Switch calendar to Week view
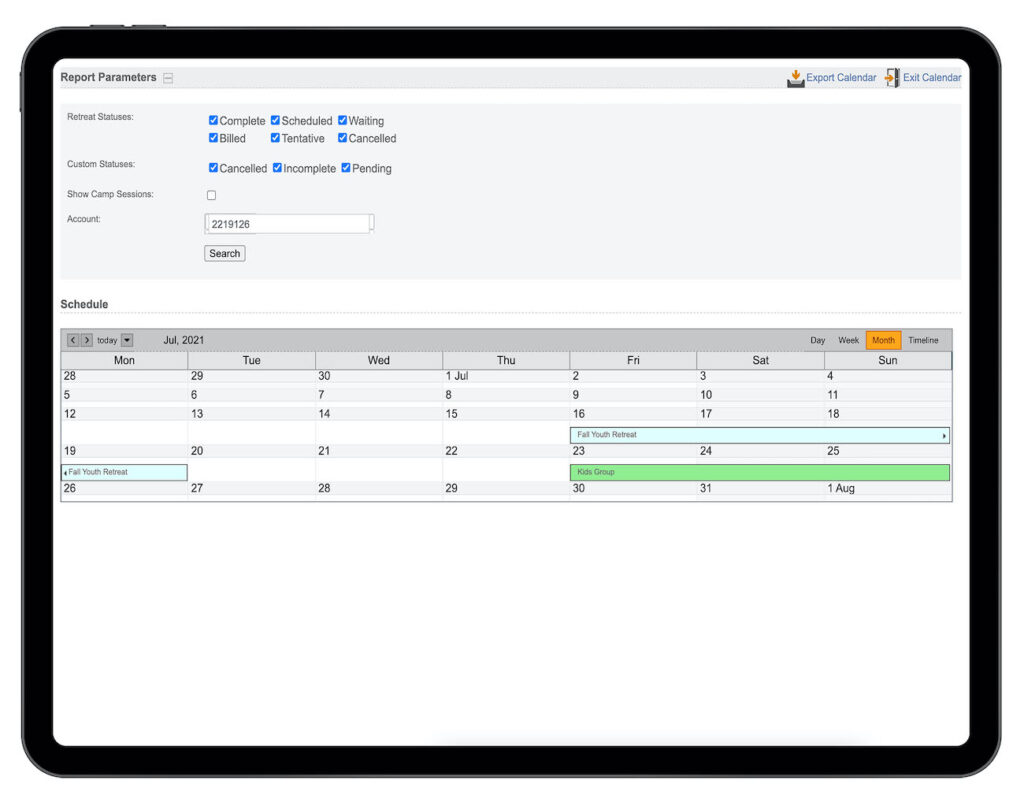The image size is (1024, 806). pos(848,341)
